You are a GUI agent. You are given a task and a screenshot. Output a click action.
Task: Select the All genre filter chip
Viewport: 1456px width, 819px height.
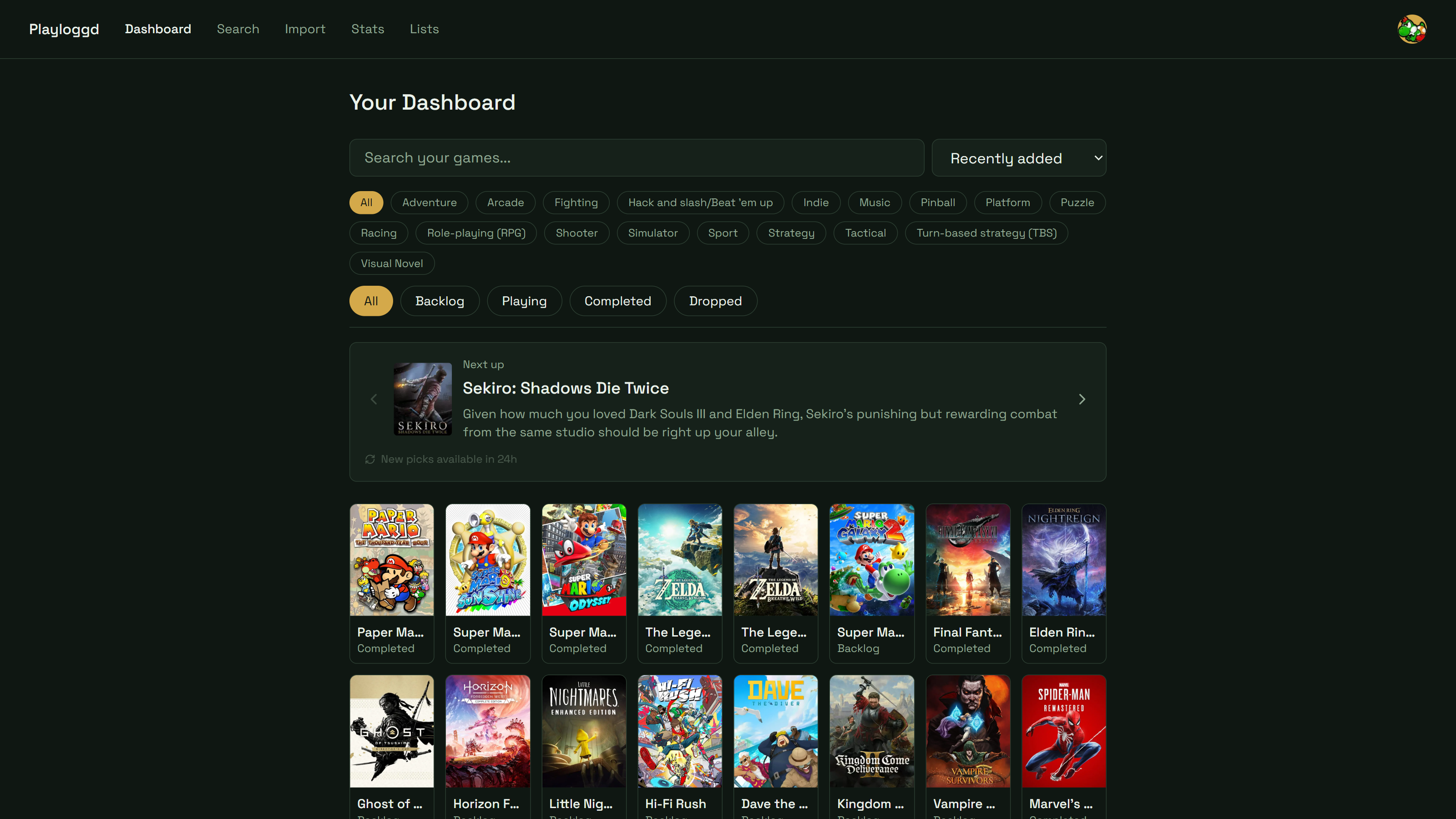pos(366,202)
